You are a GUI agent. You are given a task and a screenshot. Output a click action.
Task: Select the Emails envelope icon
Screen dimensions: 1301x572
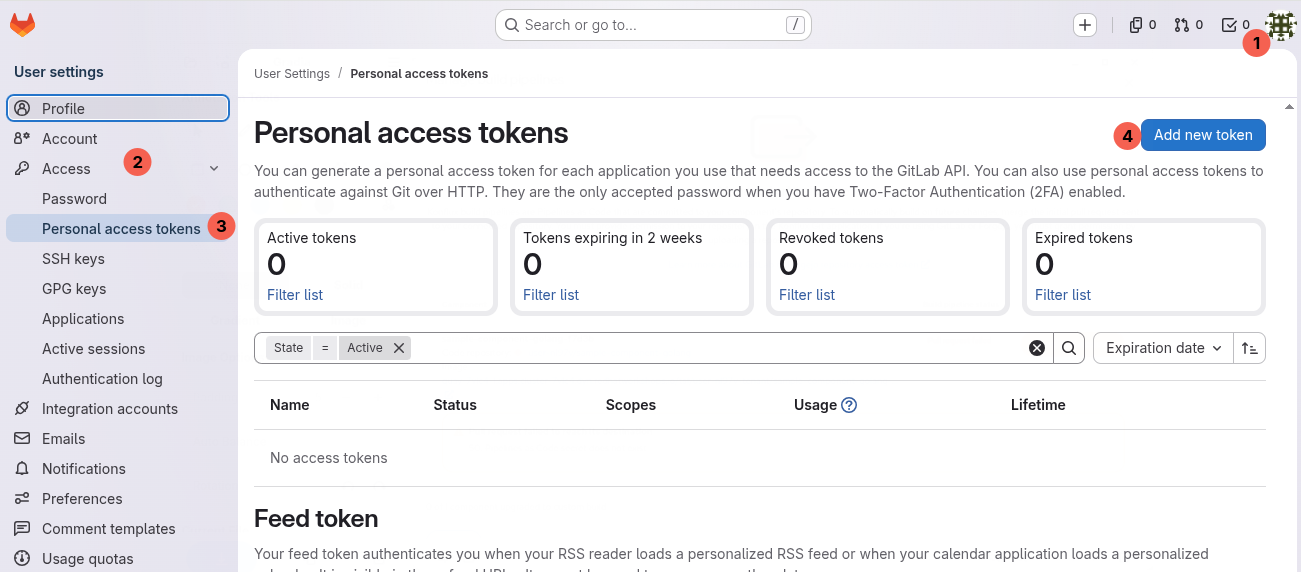coord(22,438)
